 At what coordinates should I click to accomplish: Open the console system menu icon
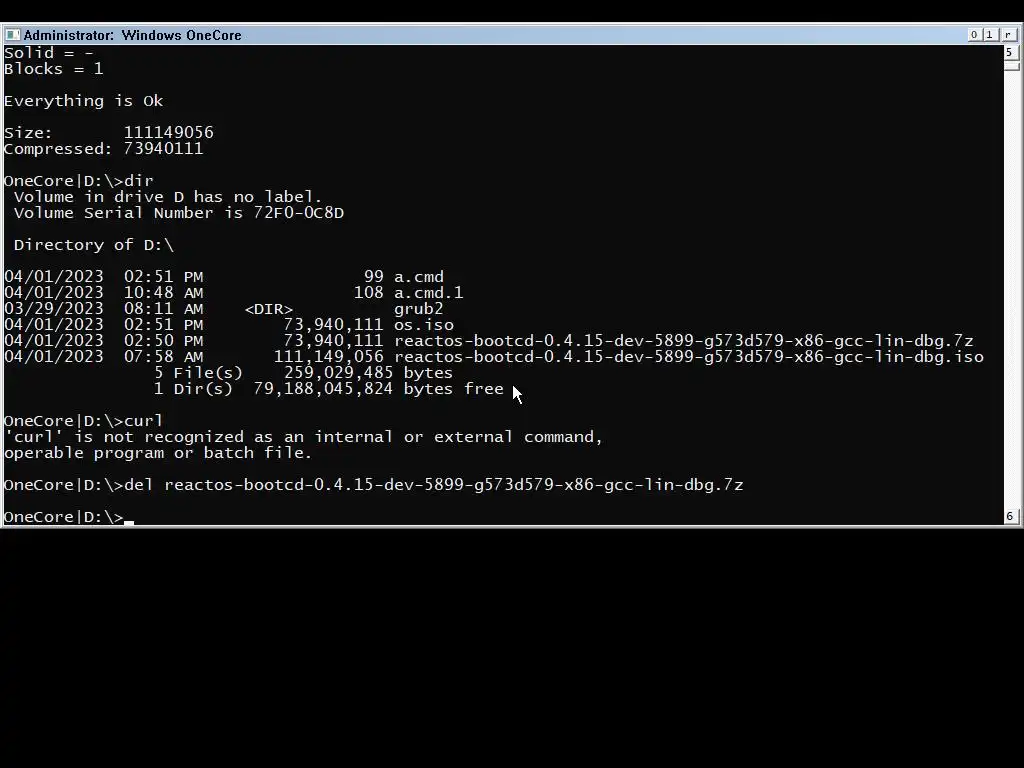[12, 35]
